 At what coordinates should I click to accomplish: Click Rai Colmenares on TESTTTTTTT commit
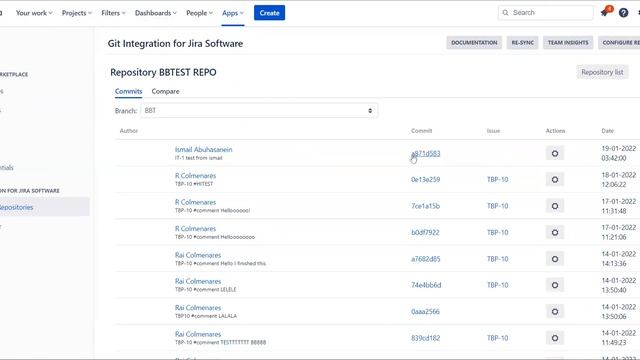(x=198, y=334)
